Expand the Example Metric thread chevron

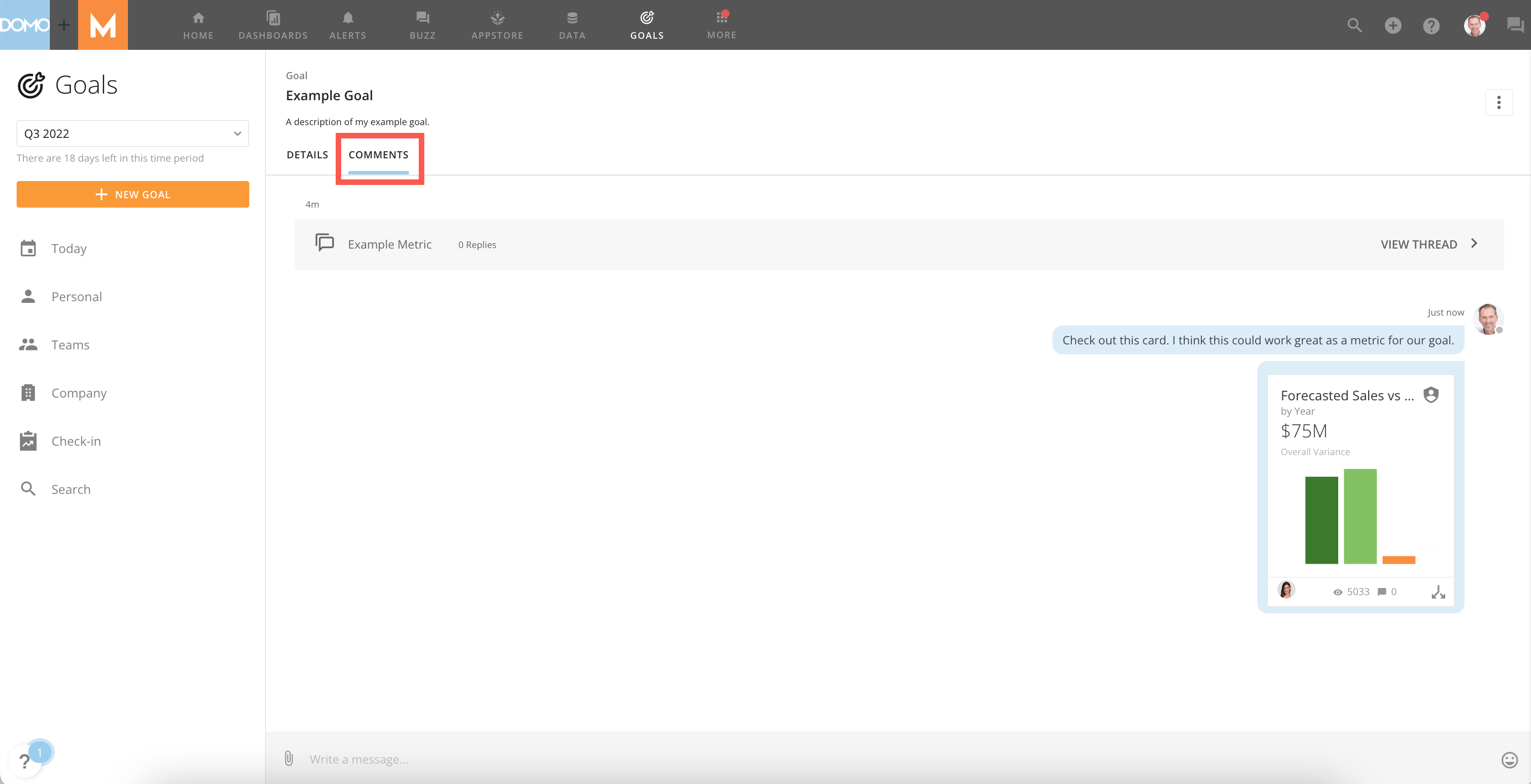[x=1474, y=244]
